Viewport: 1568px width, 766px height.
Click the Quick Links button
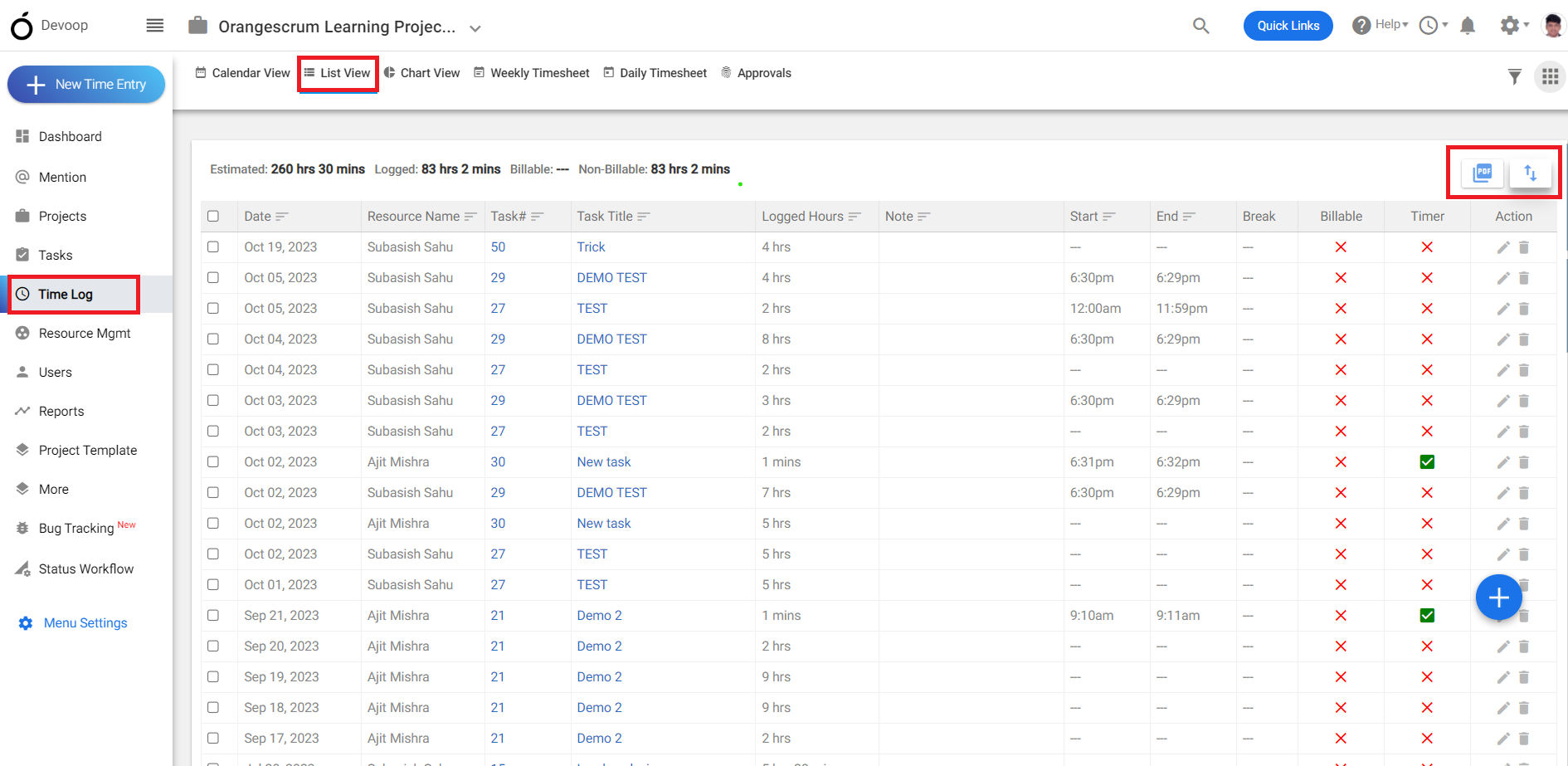click(1288, 26)
